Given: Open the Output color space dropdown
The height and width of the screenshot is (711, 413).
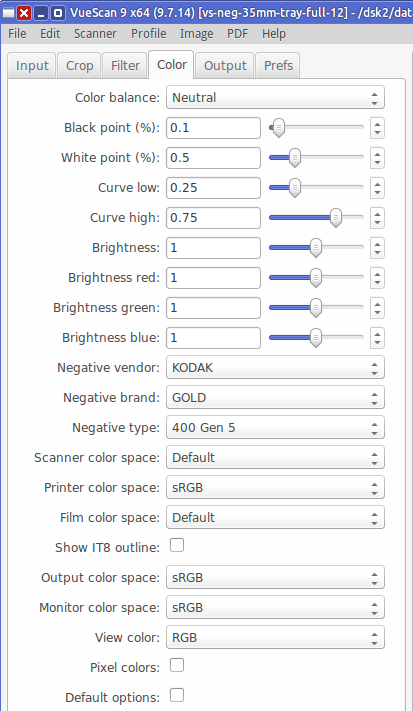Looking at the screenshot, I should pos(275,578).
